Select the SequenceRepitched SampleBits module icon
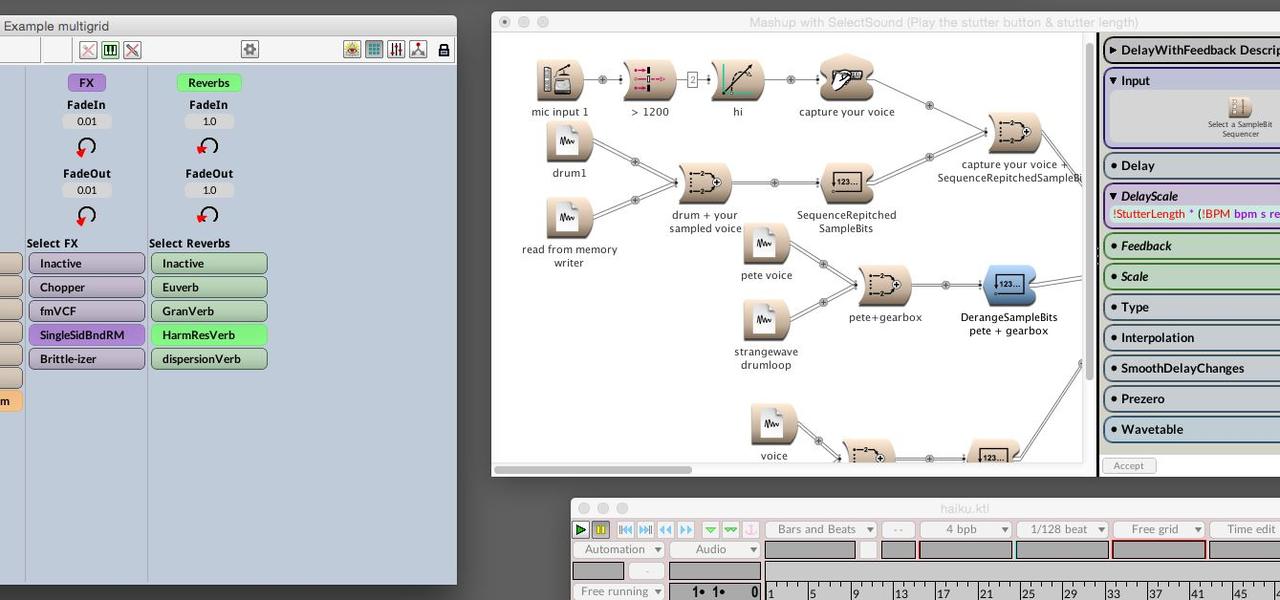Screen dimensions: 1280x600 click(846, 183)
